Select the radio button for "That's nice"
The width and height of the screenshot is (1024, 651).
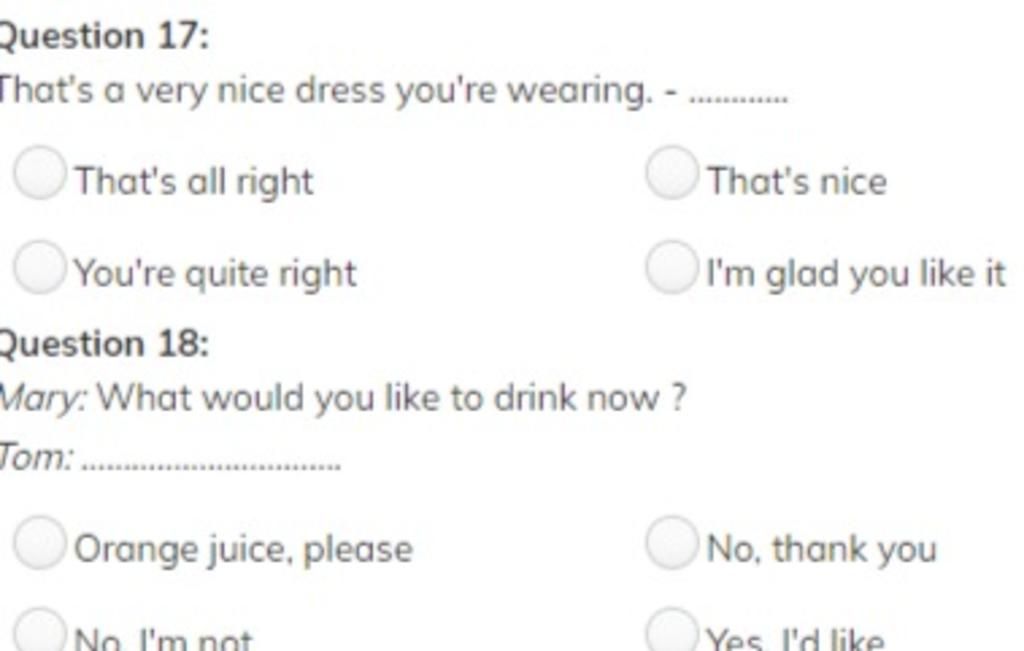[671, 172]
